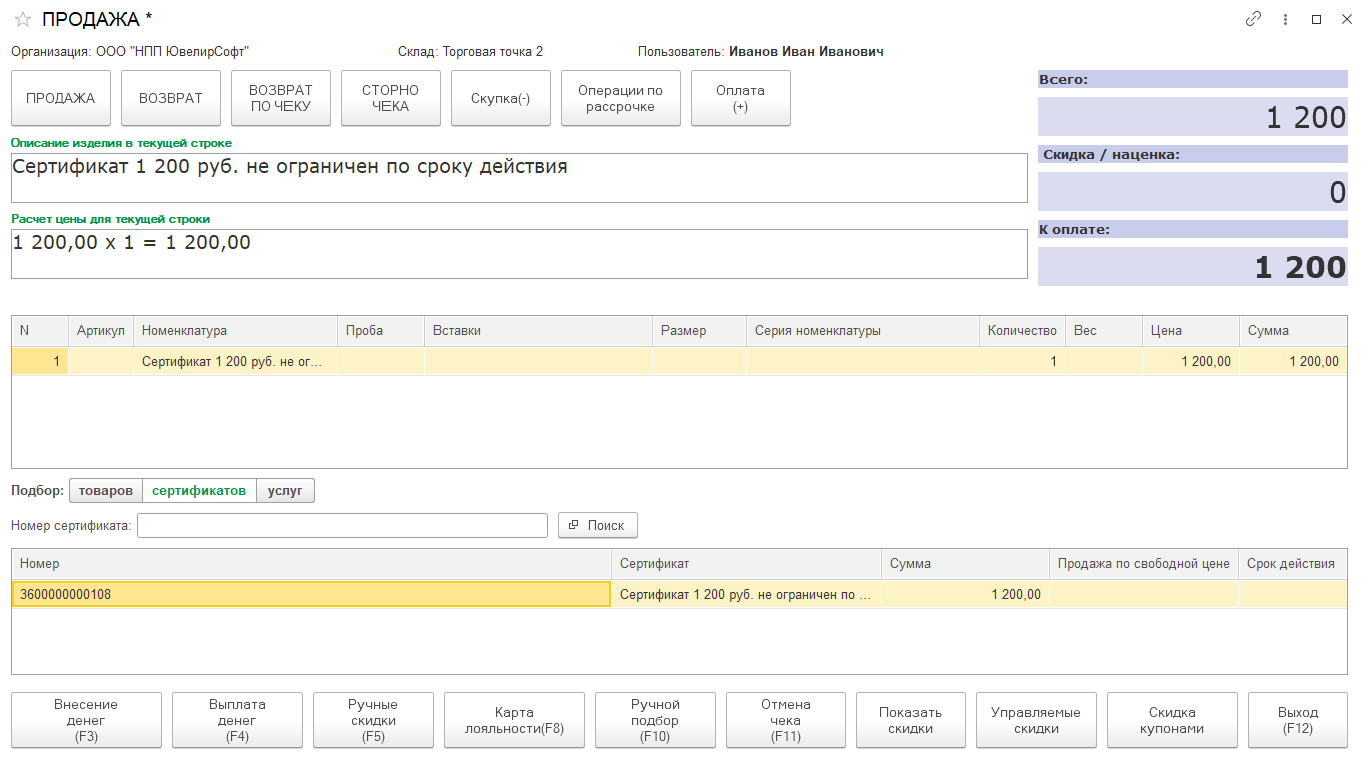The image size is (1364, 759).
Task: Open Скидка купонами
Action: pos(1172,720)
